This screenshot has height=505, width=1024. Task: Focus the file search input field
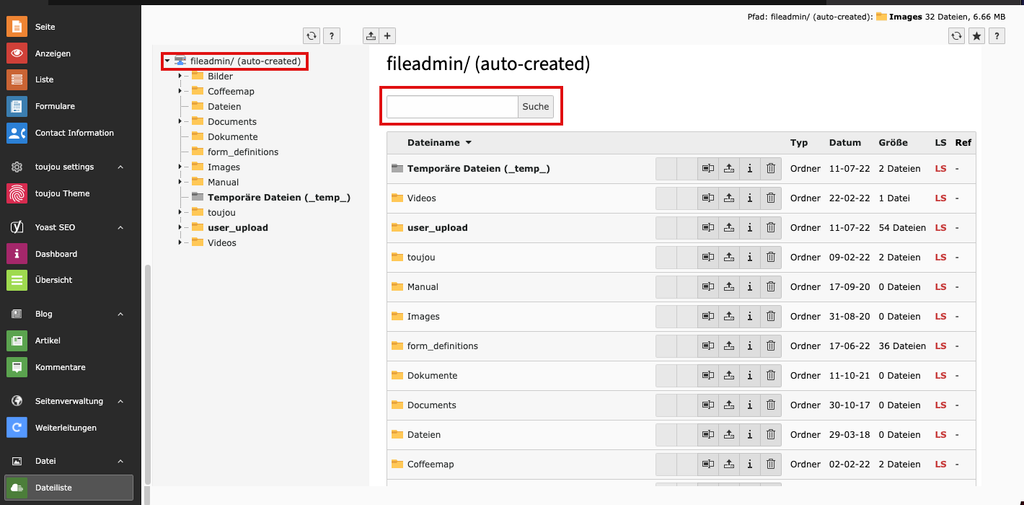click(452, 107)
